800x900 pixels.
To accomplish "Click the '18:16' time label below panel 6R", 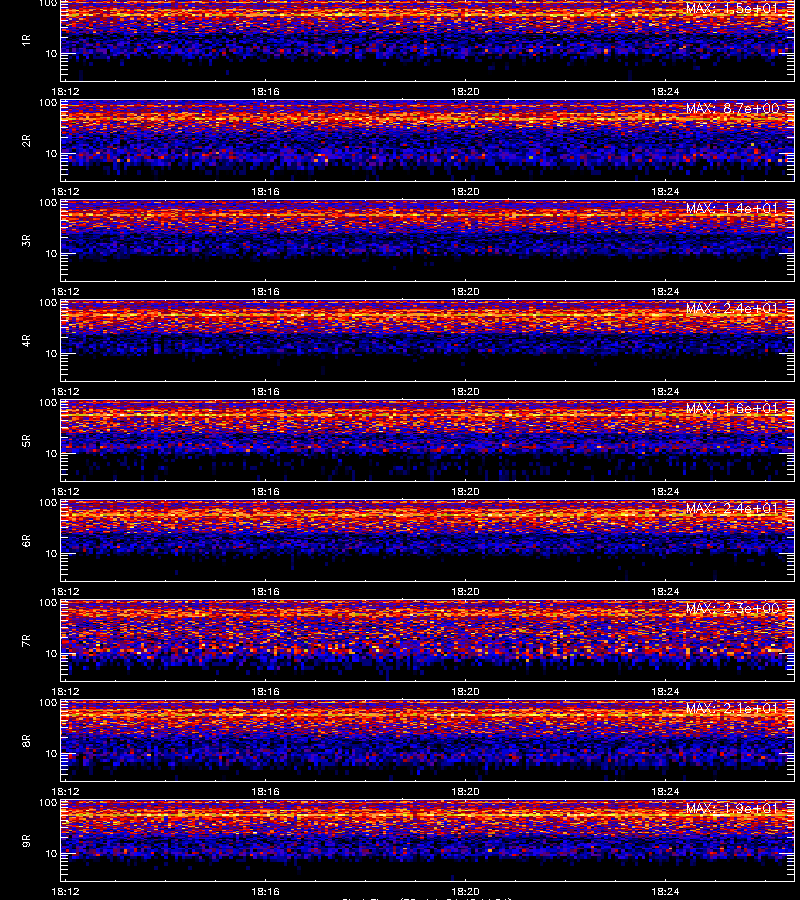I will tap(265, 591).
